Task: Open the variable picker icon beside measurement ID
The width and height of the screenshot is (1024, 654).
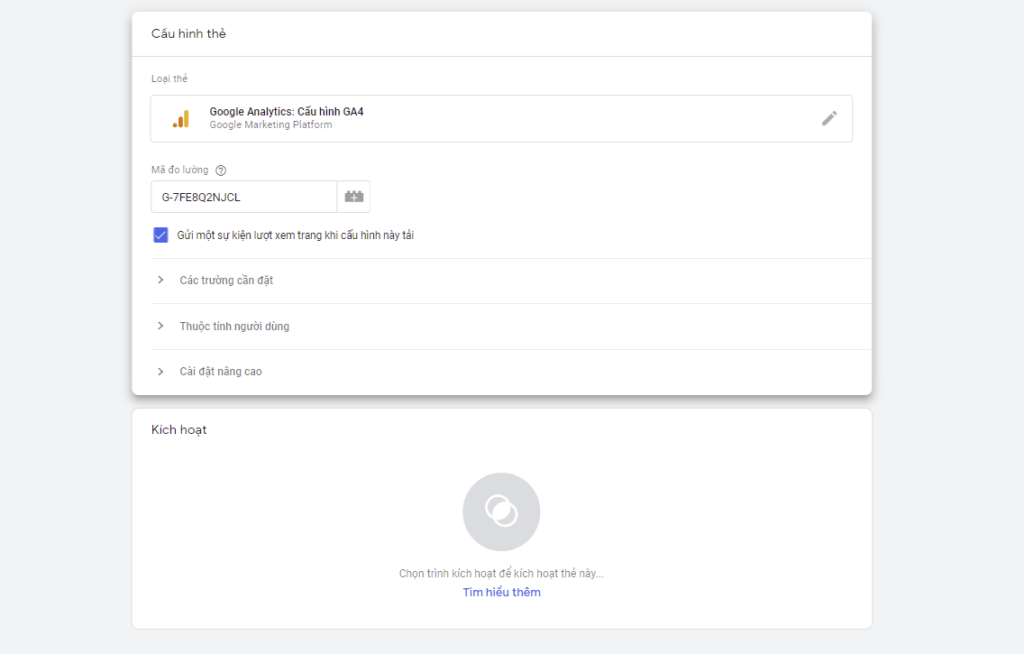Action: (354, 197)
